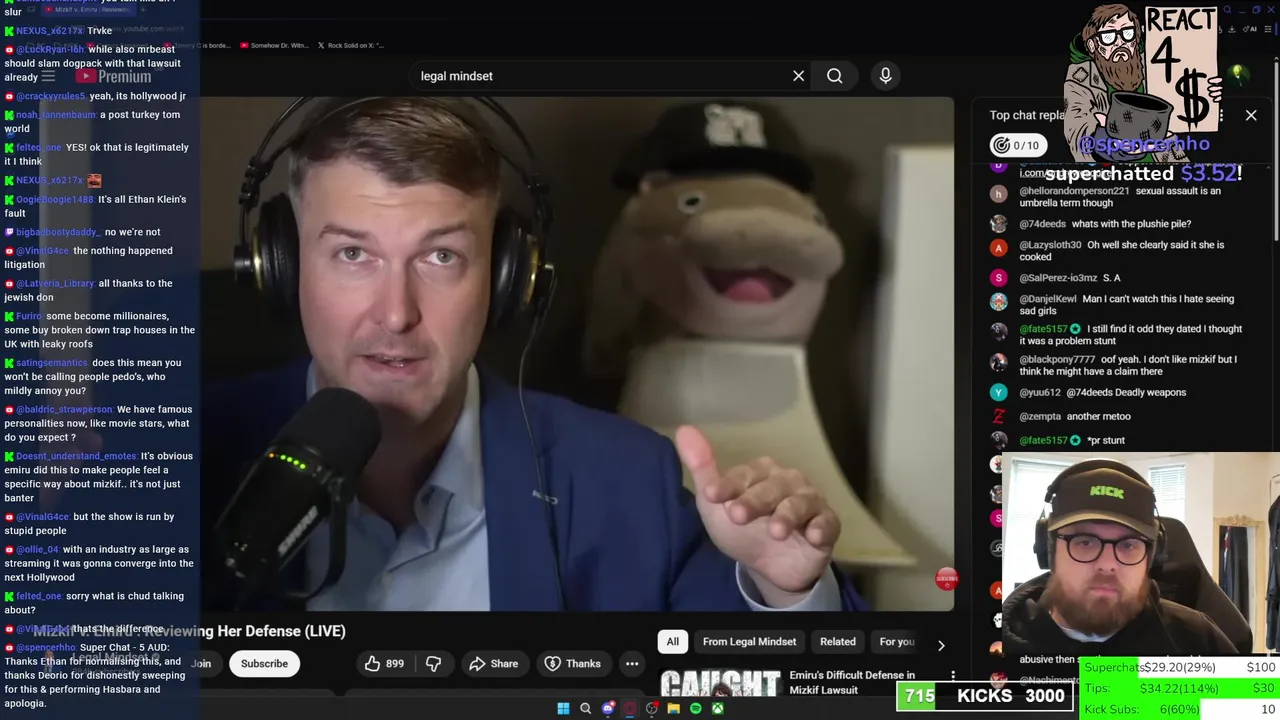
Task: Select the All filter chip
Action: coord(673,642)
